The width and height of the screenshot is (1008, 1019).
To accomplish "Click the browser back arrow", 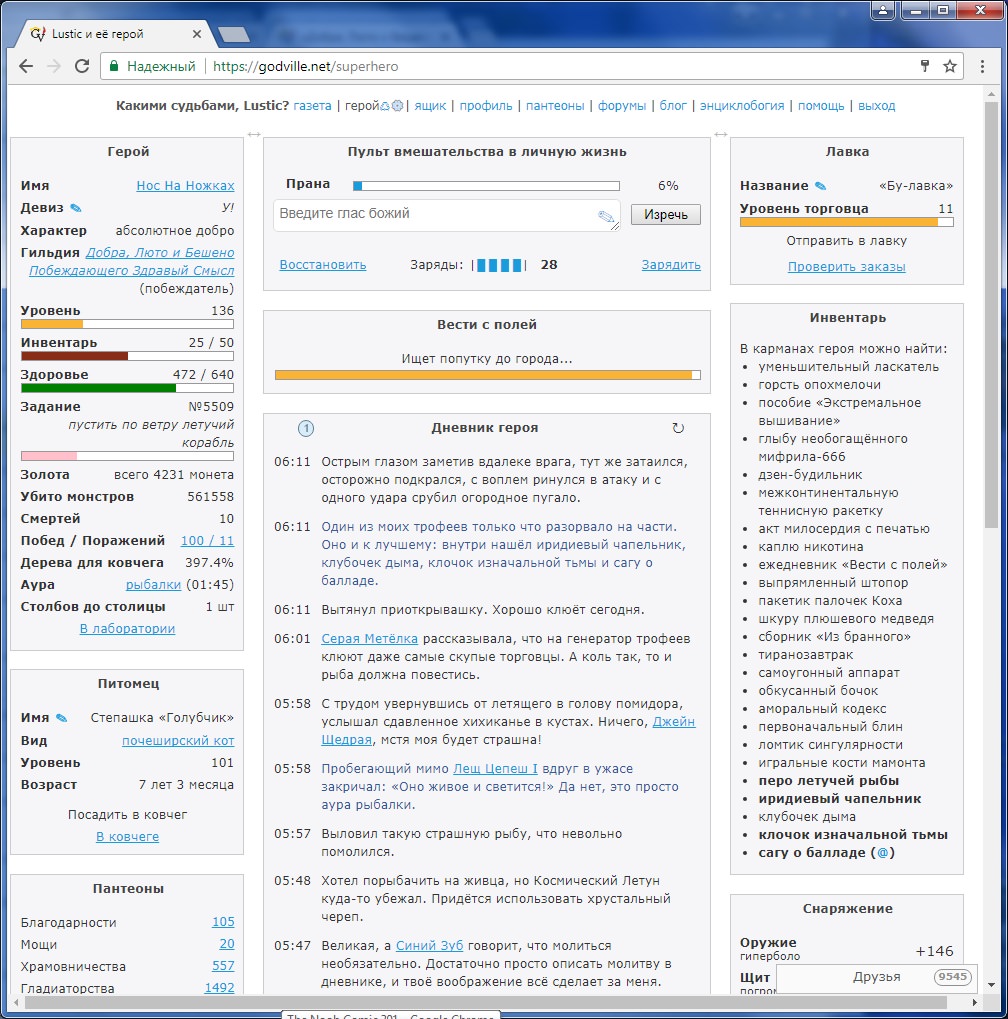I will [26, 67].
